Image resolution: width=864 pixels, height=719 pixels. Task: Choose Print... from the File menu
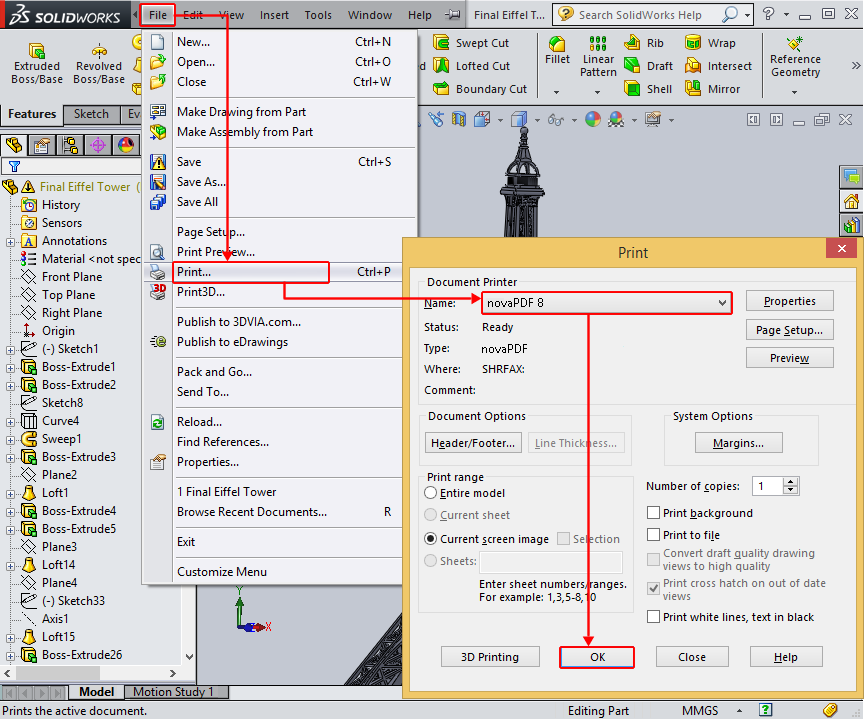pyautogui.click(x=251, y=272)
